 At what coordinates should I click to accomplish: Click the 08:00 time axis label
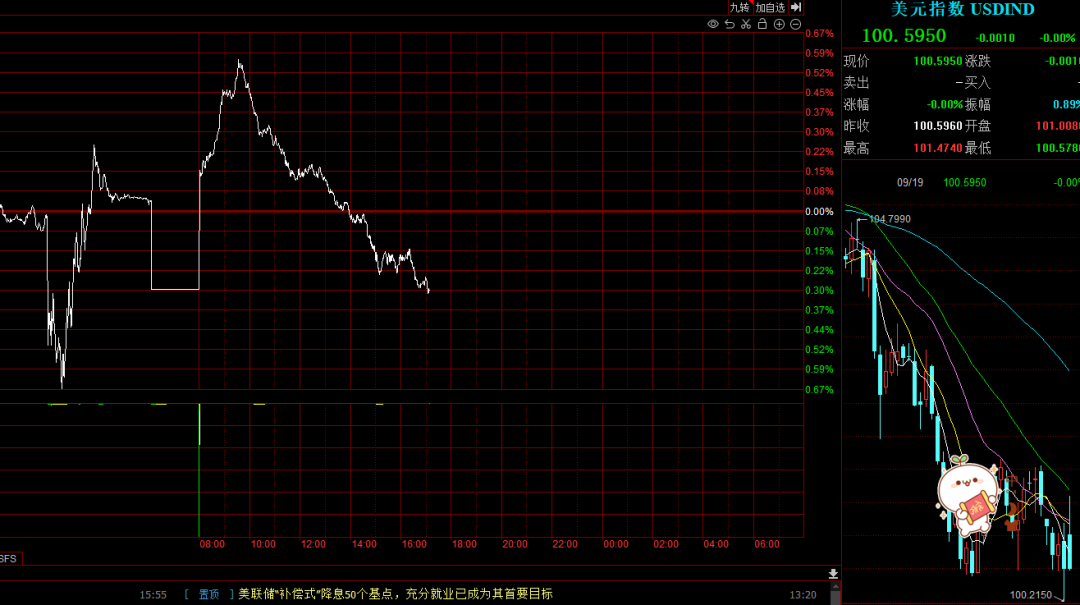coord(212,544)
